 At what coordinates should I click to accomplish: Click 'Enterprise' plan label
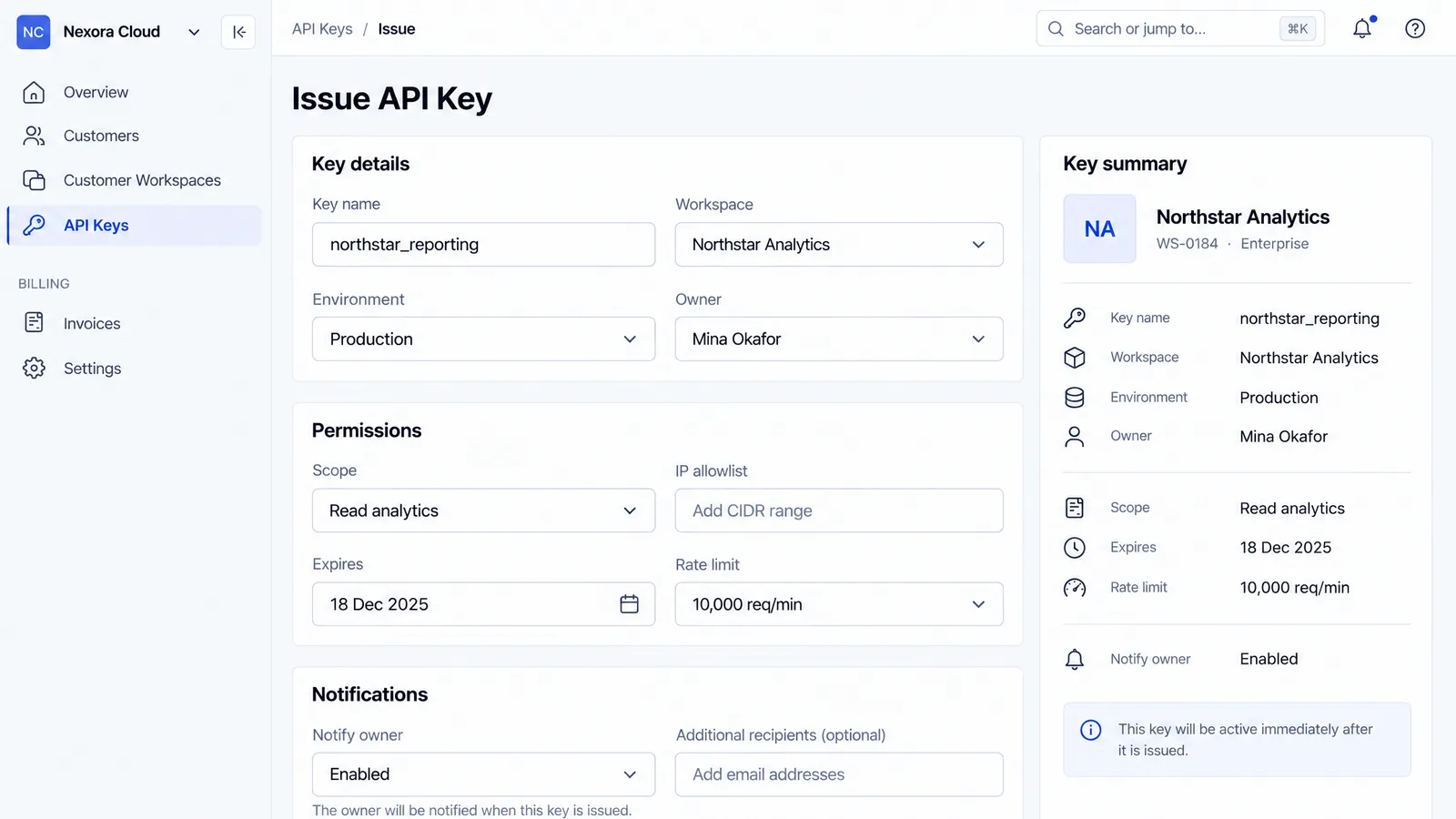(x=1274, y=243)
